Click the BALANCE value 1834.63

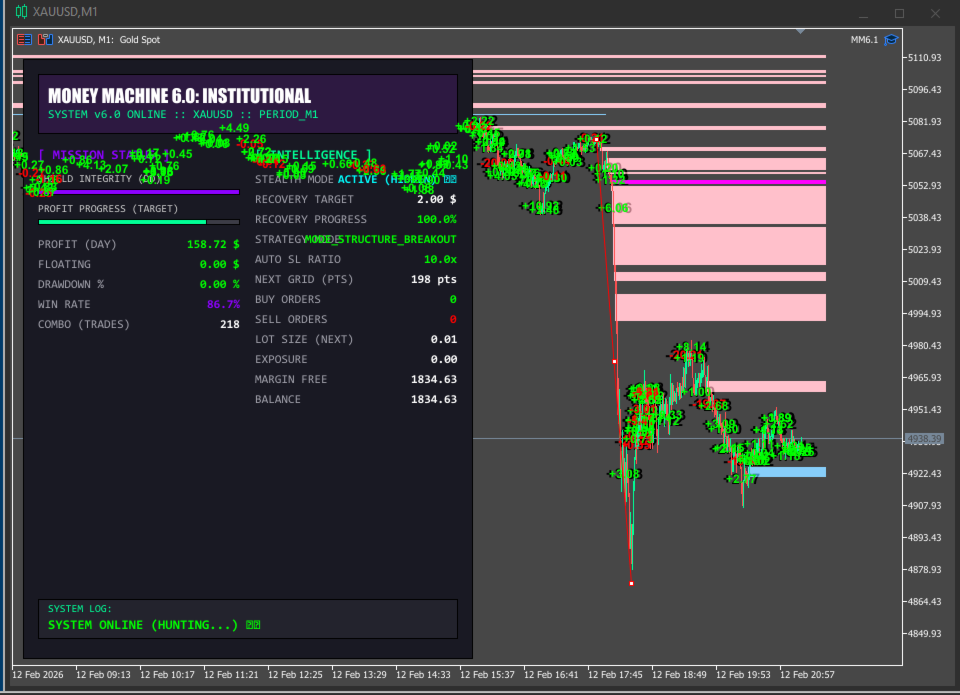pyautogui.click(x=433, y=399)
